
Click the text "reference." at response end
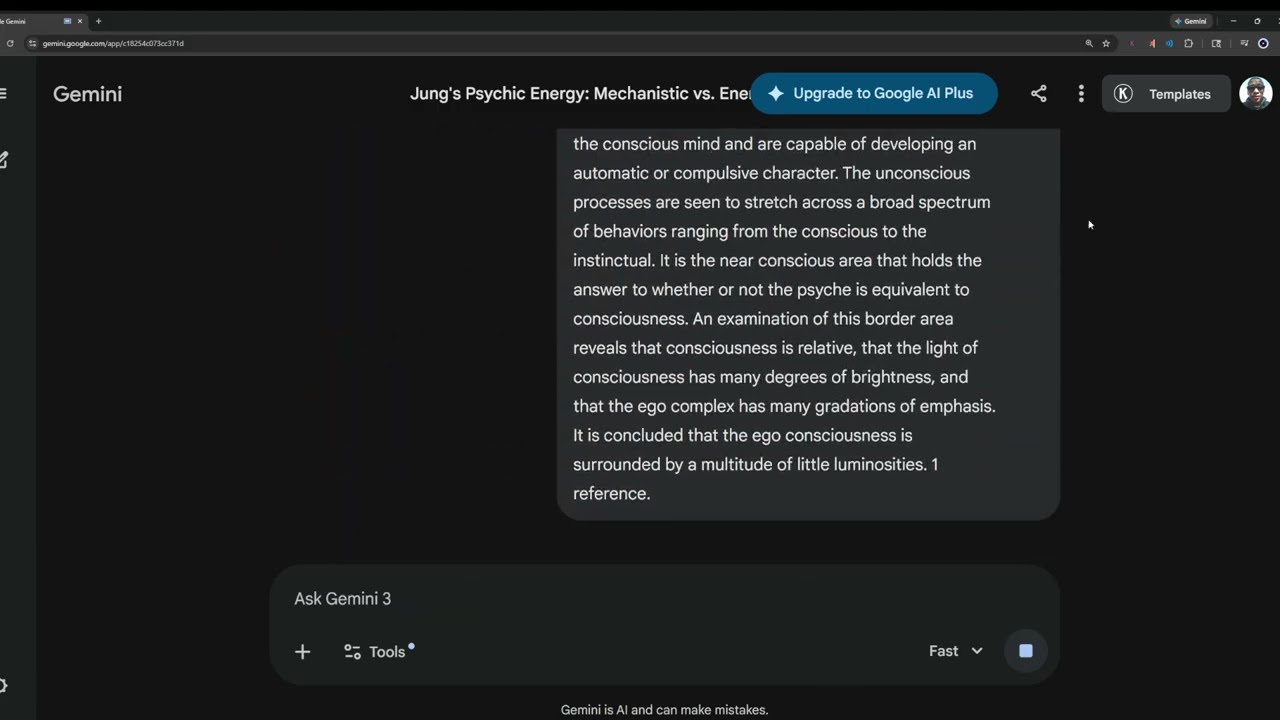pos(612,493)
